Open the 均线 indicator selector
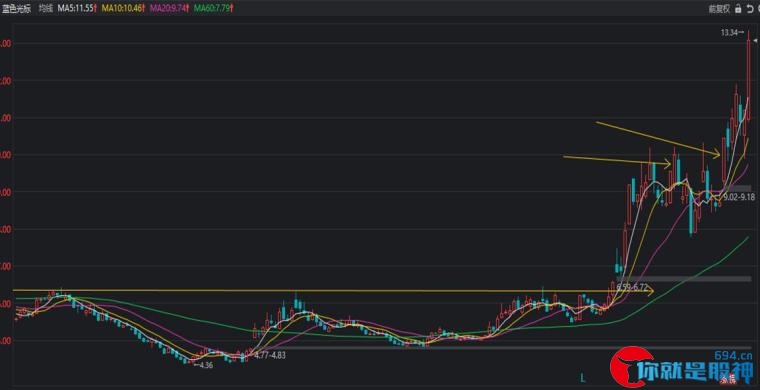Image resolution: width=760 pixels, height=390 pixels. tap(46, 8)
